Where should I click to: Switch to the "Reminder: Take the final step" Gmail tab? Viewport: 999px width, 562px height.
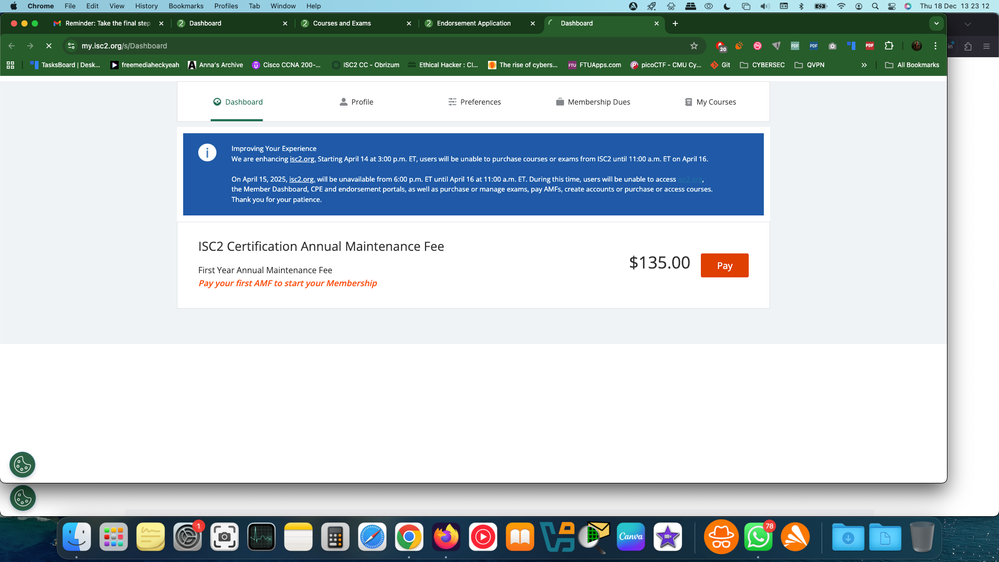pos(106,23)
